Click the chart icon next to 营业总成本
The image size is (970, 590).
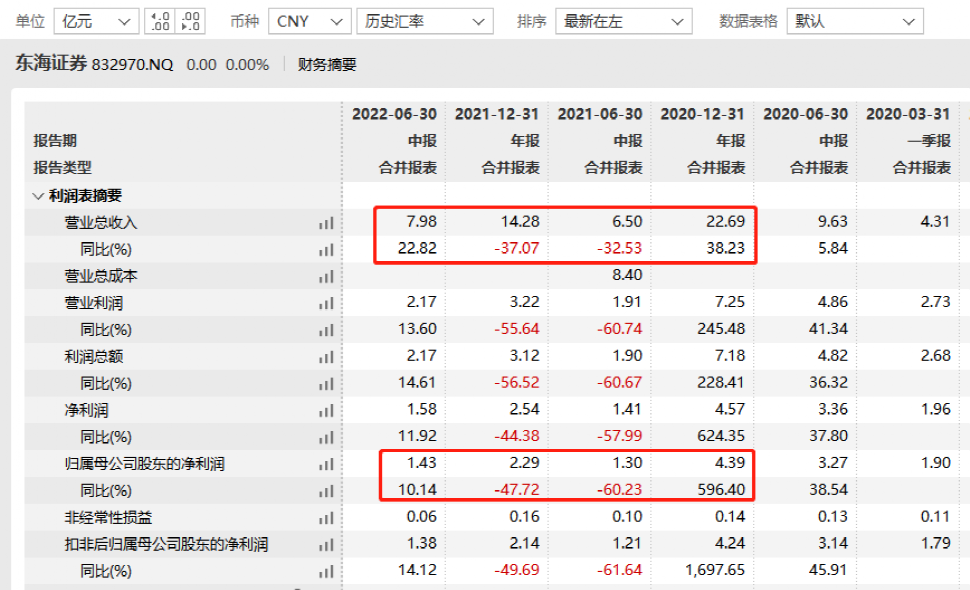point(325,275)
